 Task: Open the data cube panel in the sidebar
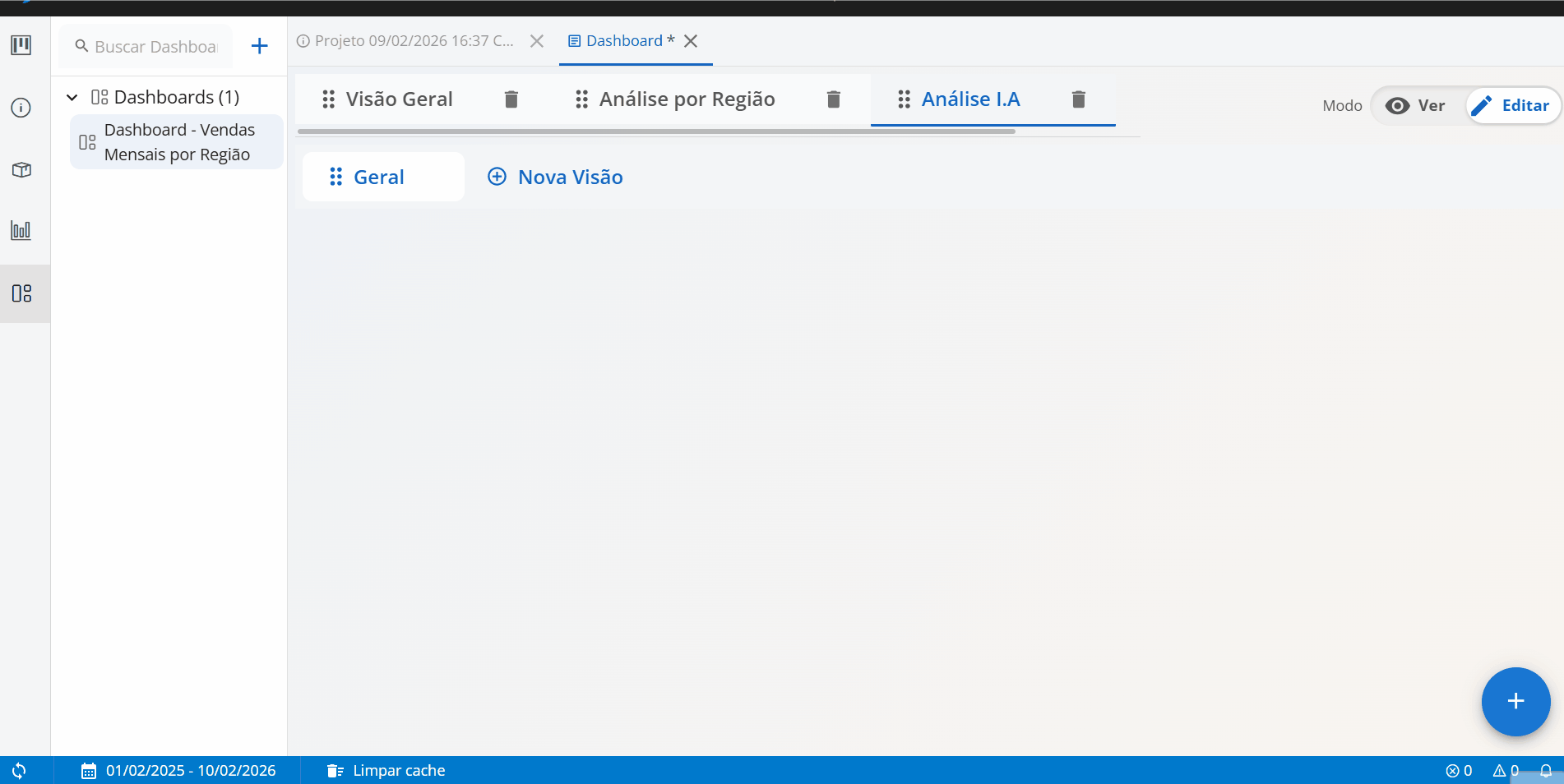pyautogui.click(x=21, y=170)
